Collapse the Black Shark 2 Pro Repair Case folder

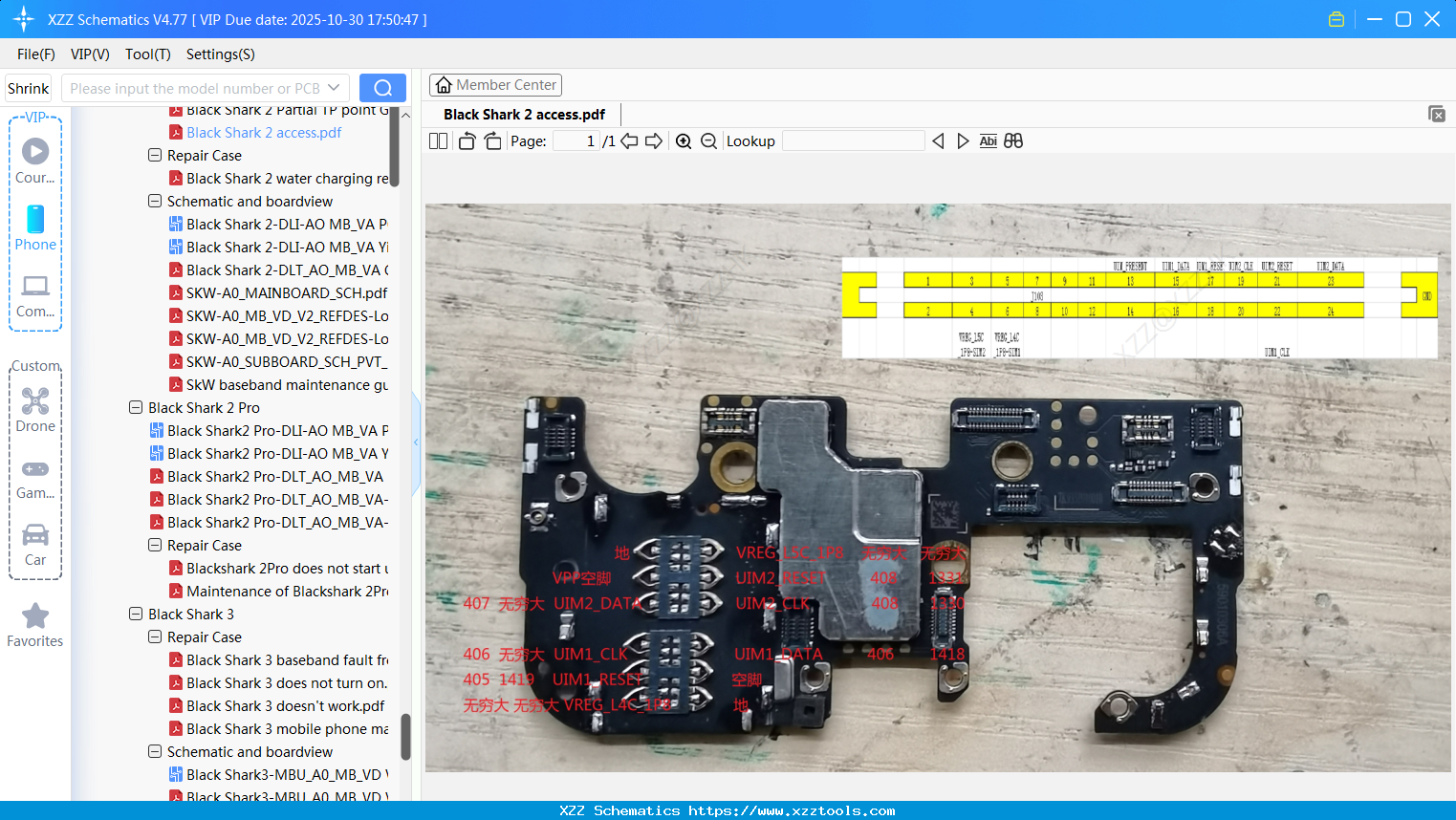155,545
